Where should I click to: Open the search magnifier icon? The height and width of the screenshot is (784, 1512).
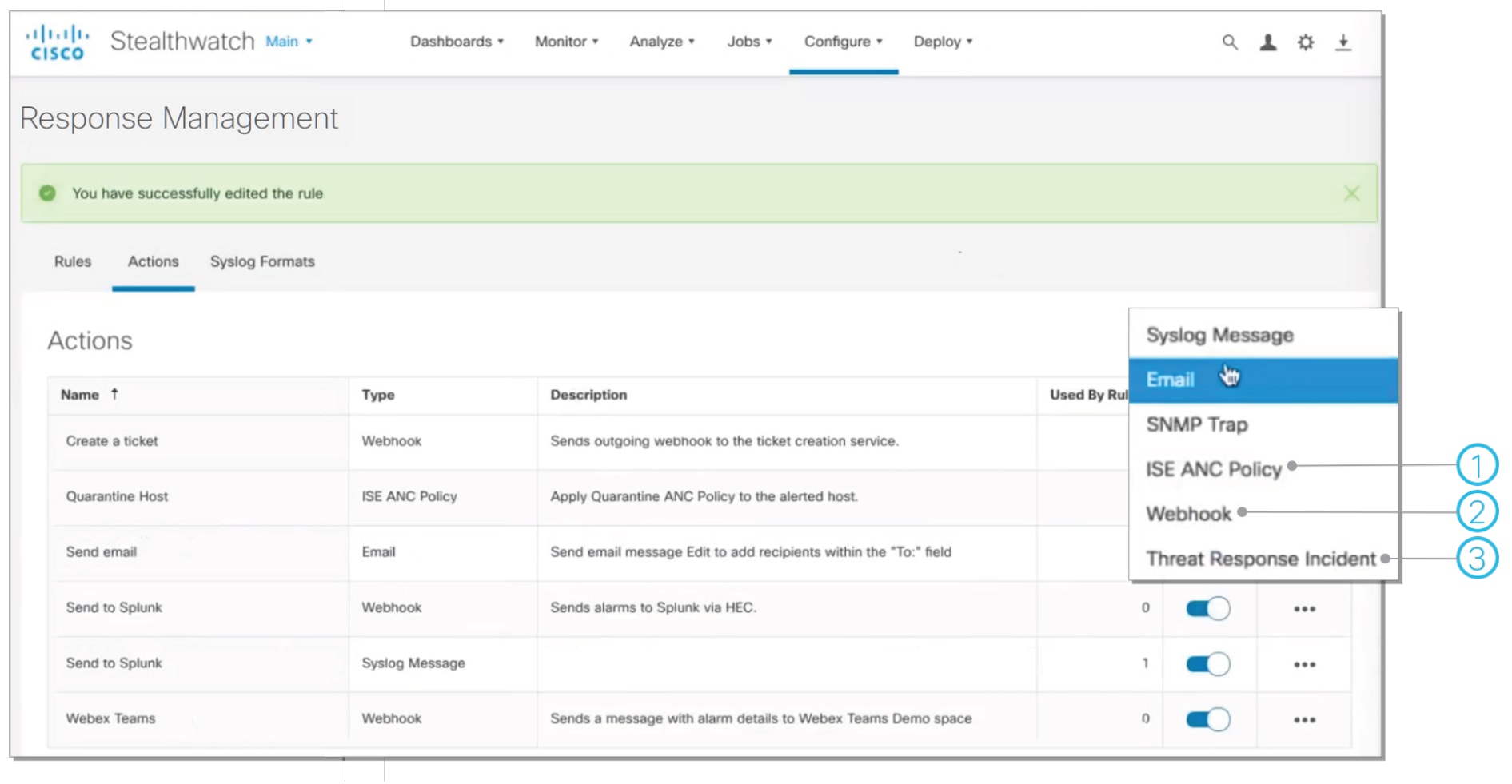pos(1230,42)
